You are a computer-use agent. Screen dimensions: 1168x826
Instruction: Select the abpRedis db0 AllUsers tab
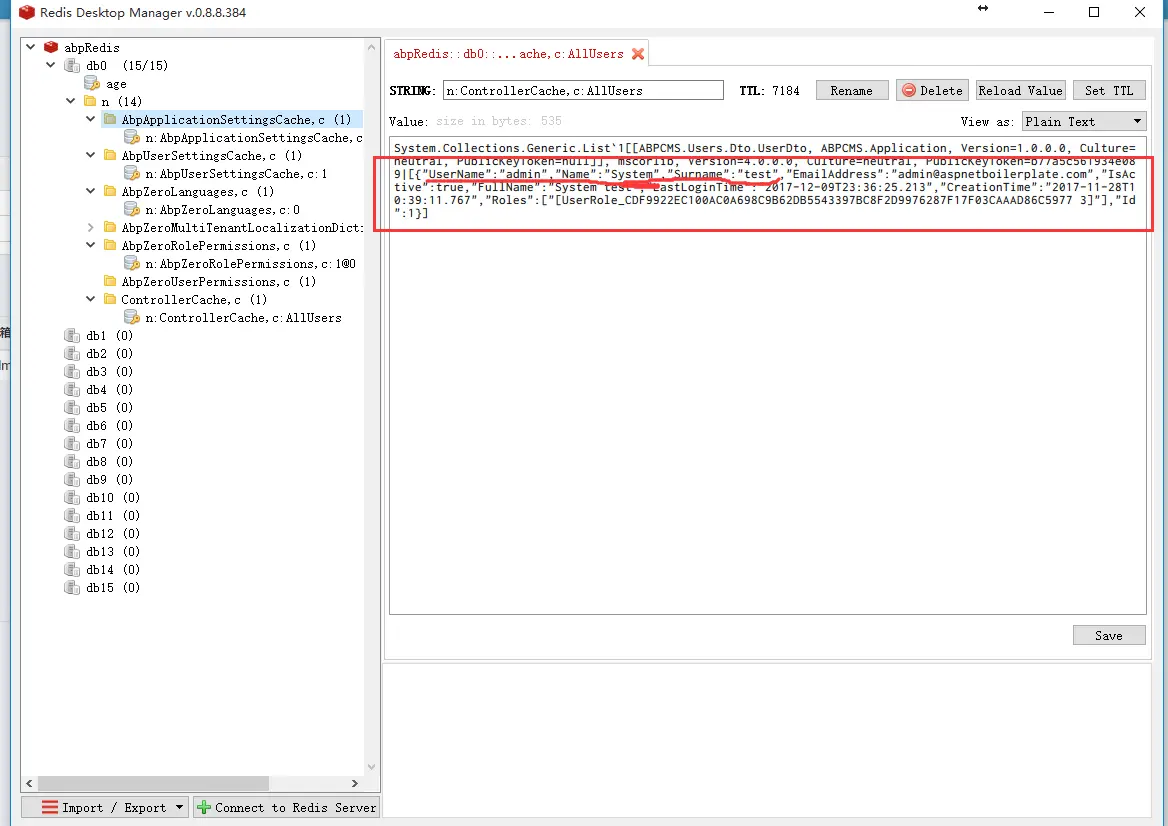point(509,54)
